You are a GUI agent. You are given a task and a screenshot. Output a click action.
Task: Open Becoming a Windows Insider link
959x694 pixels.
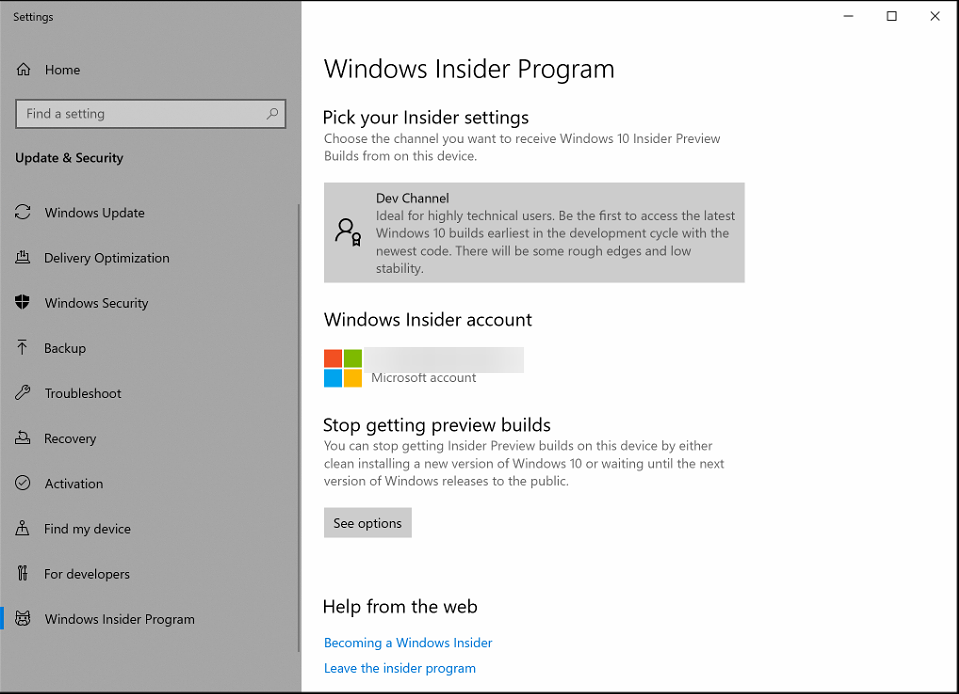(x=408, y=643)
